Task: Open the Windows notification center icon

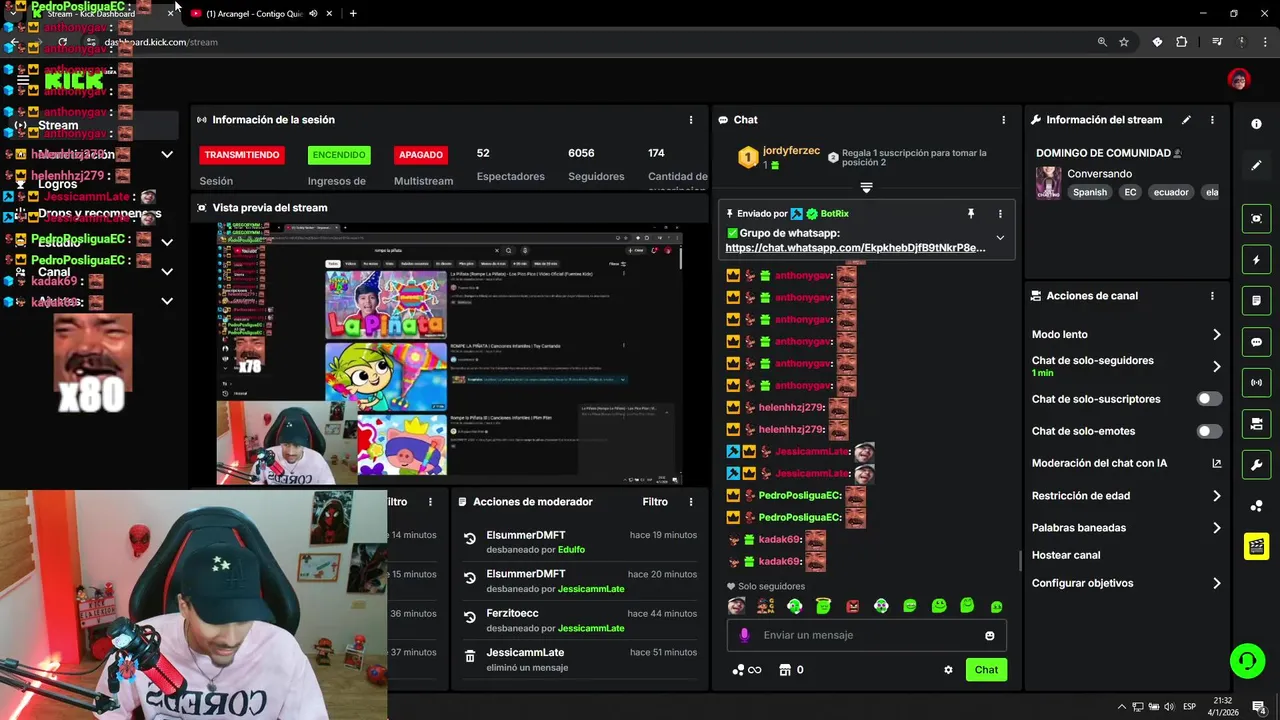Action: coord(1258,708)
